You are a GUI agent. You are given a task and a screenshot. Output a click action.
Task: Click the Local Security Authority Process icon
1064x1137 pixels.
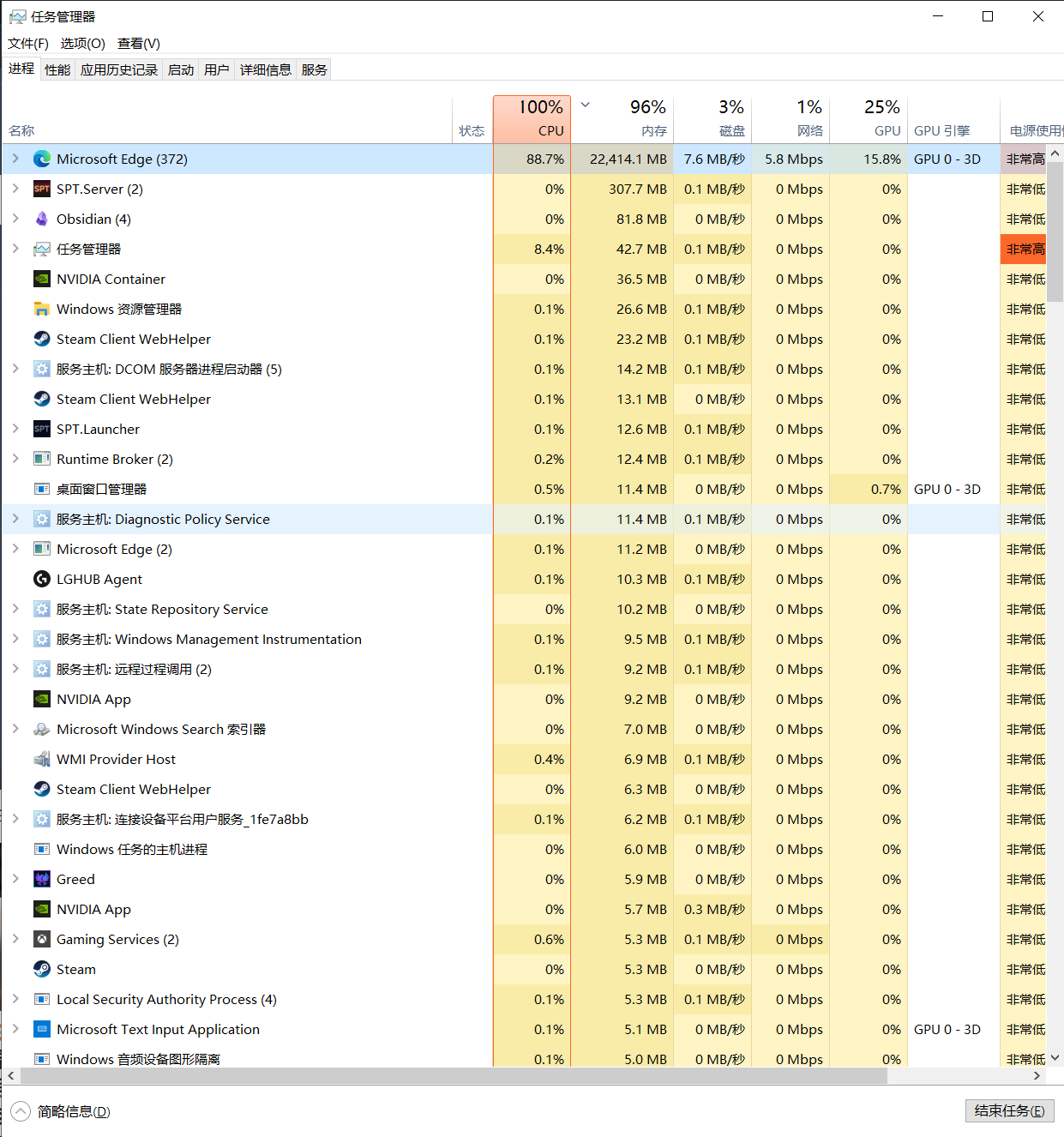point(42,999)
